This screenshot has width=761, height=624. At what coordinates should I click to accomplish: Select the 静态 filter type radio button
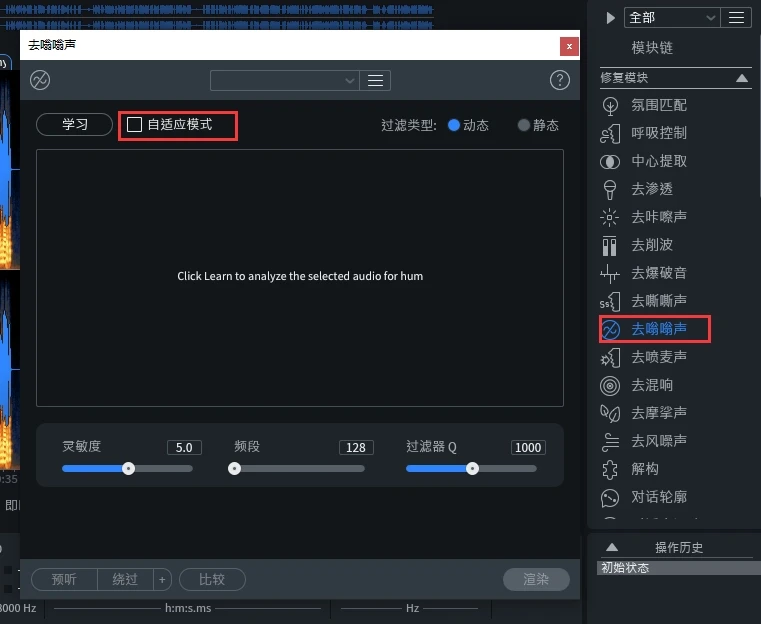[524, 125]
